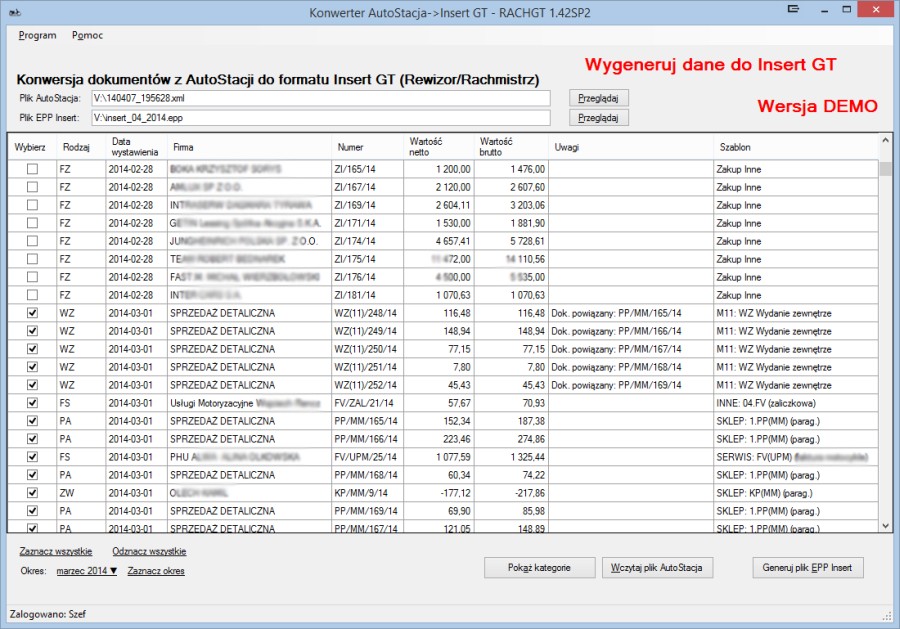Click the Odznacz wszystkie link
This screenshot has height=629, width=900.
[149, 552]
